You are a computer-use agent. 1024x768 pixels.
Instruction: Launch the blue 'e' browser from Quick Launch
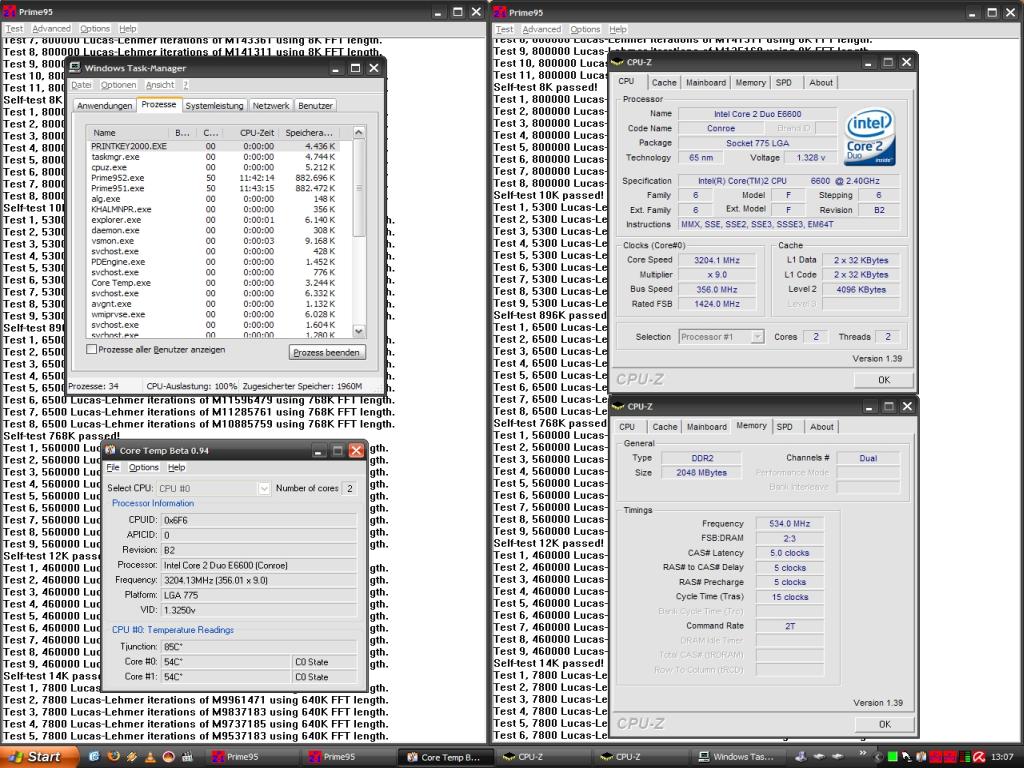point(93,756)
